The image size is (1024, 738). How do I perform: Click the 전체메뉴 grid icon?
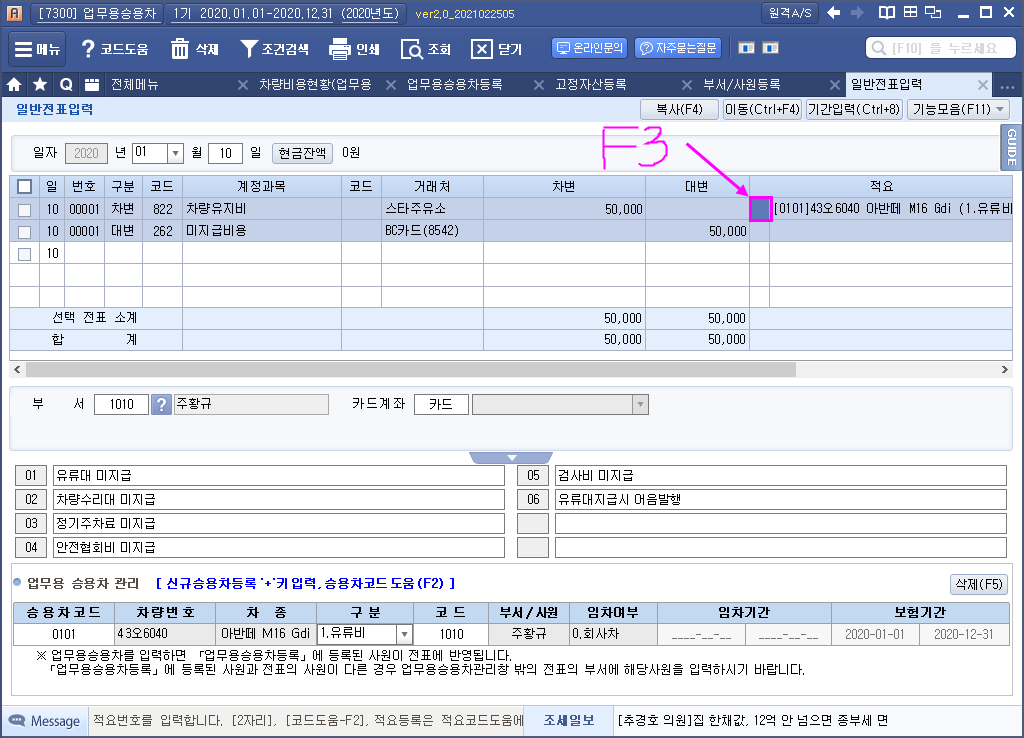coord(92,84)
